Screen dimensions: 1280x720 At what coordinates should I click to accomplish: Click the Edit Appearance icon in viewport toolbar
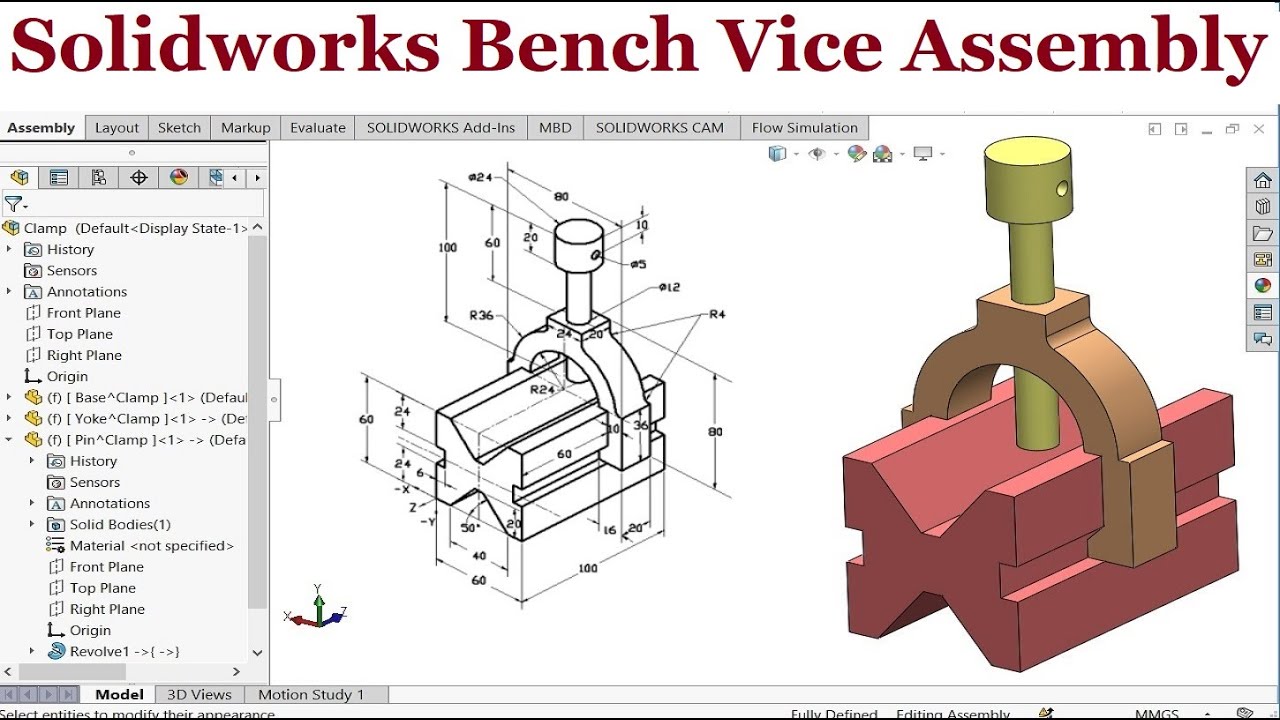[x=856, y=153]
